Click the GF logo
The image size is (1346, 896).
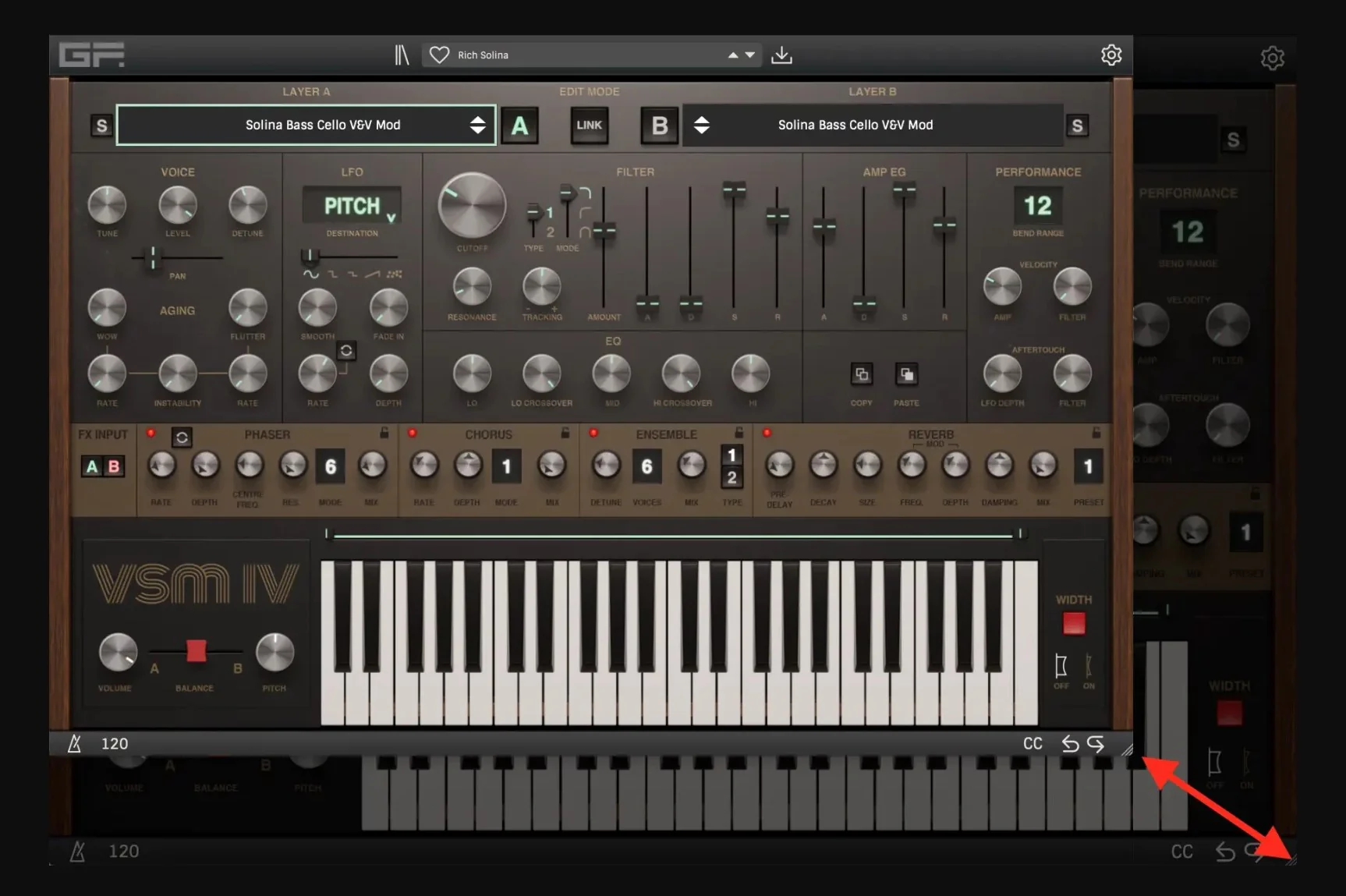91,55
